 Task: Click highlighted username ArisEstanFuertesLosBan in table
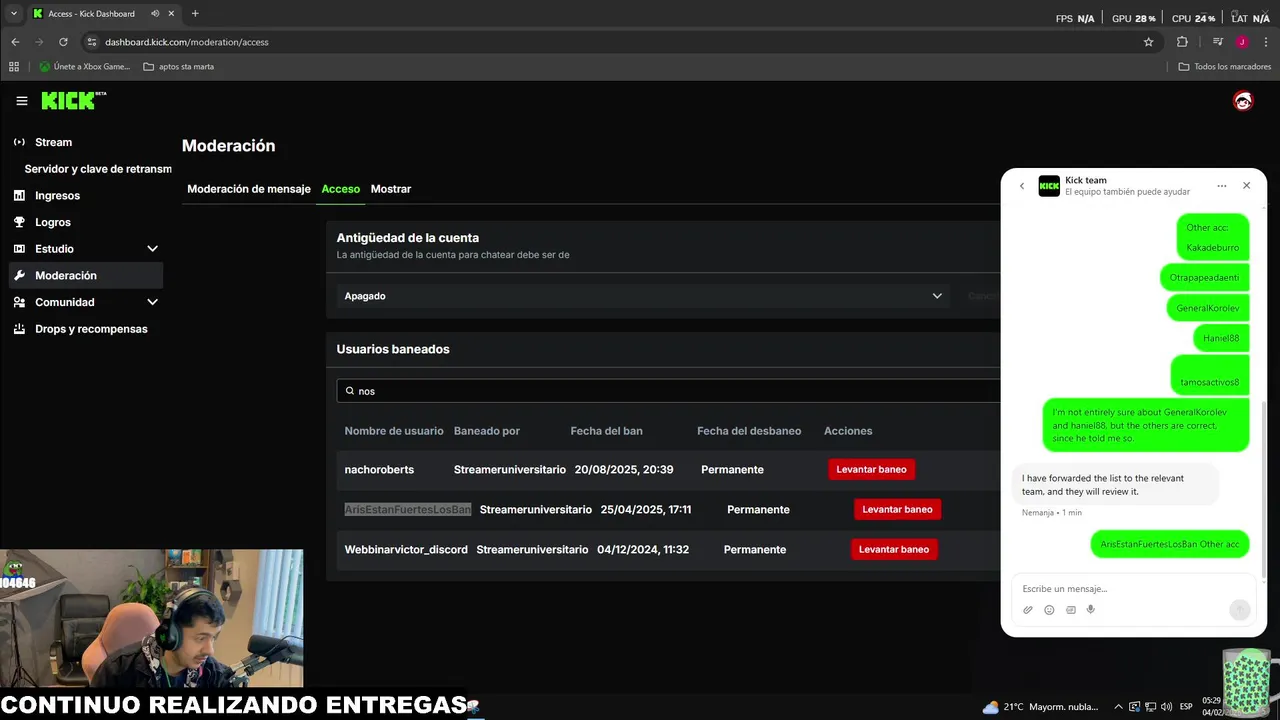click(407, 509)
